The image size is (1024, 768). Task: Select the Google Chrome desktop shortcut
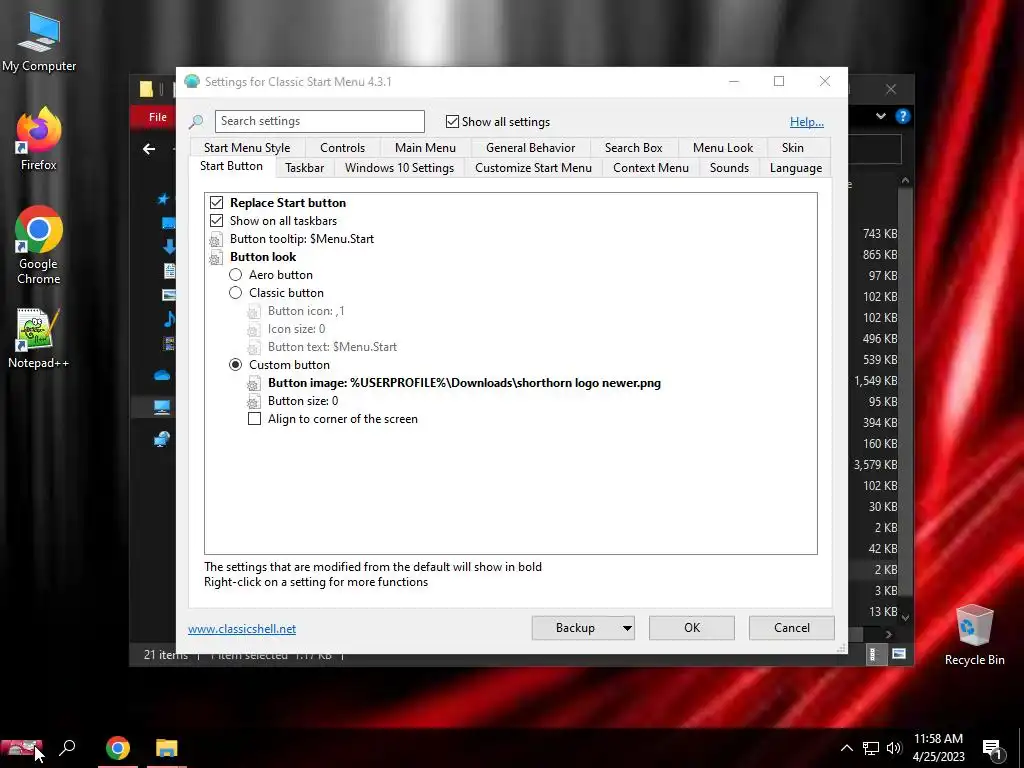pyautogui.click(x=39, y=246)
